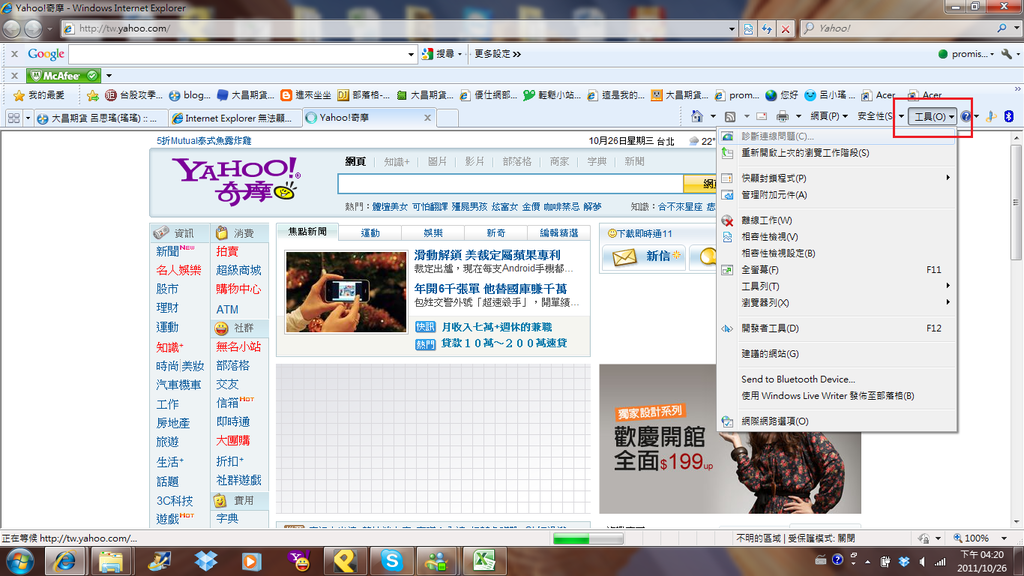The width and height of the screenshot is (1024, 576).
Task: Select the 運動 news tab
Action: [x=370, y=233]
